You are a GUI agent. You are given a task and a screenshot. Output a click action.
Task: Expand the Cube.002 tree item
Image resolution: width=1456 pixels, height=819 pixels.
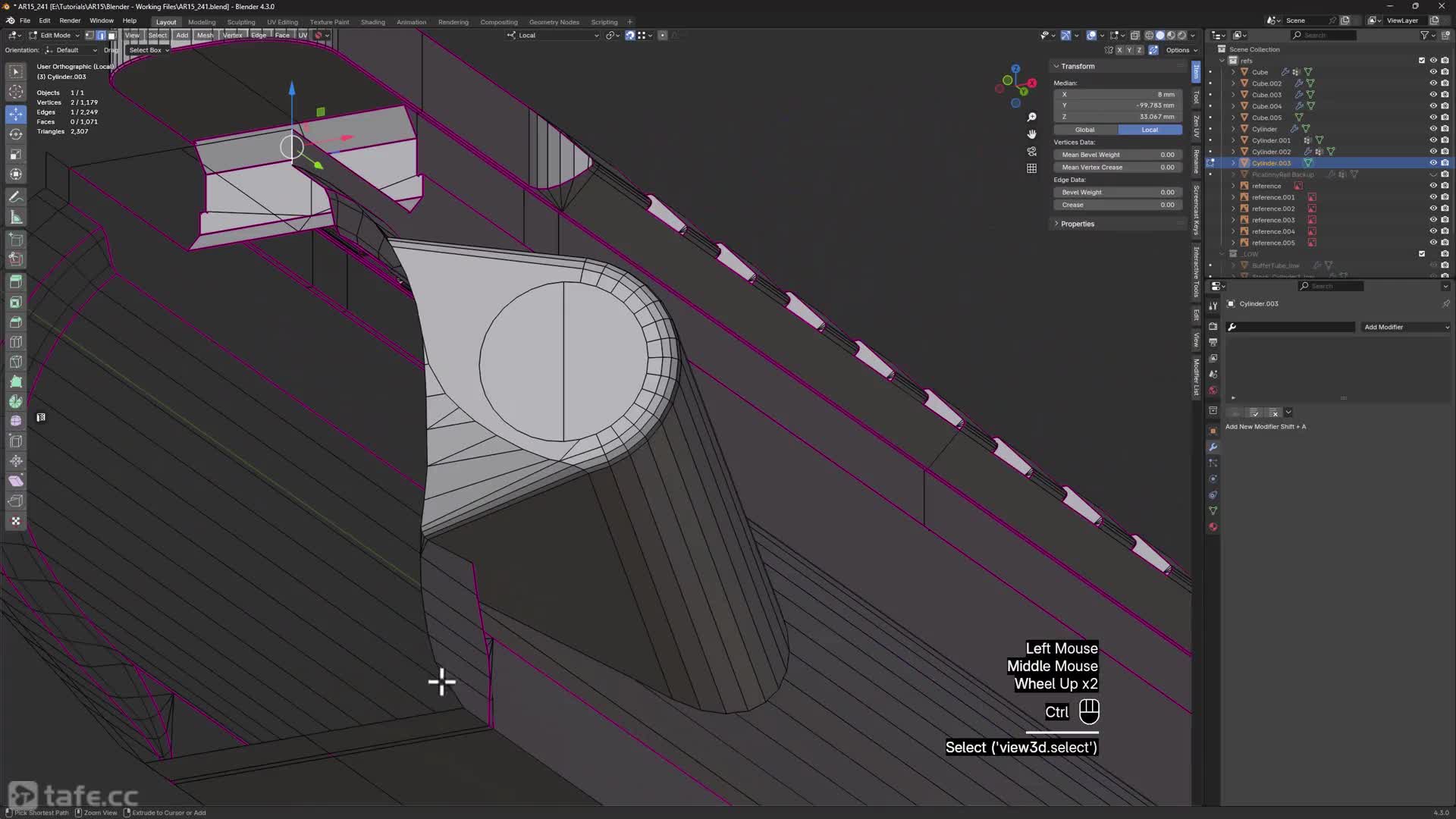point(1234,83)
